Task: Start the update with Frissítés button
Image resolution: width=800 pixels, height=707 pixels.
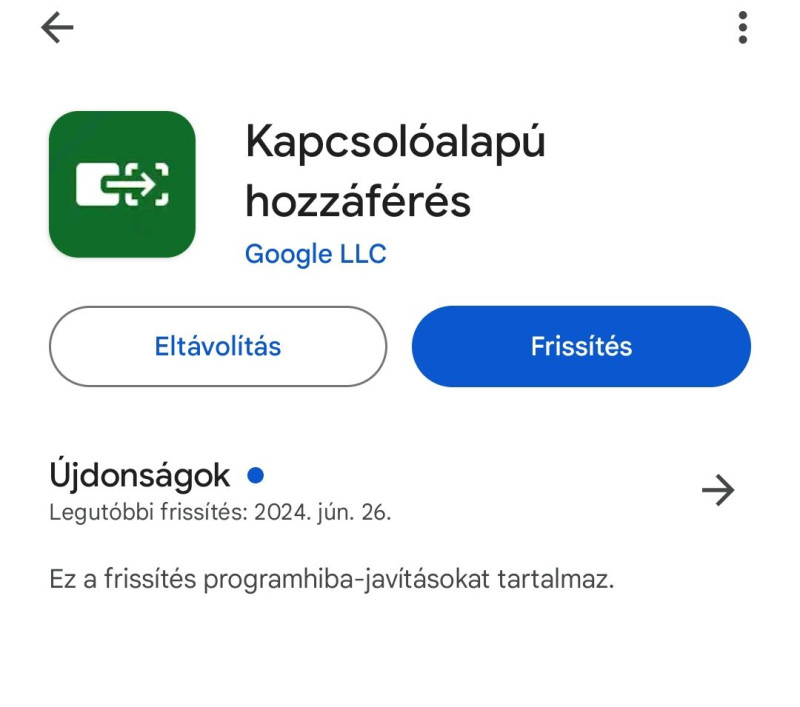Action: click(x=581, y=346)
